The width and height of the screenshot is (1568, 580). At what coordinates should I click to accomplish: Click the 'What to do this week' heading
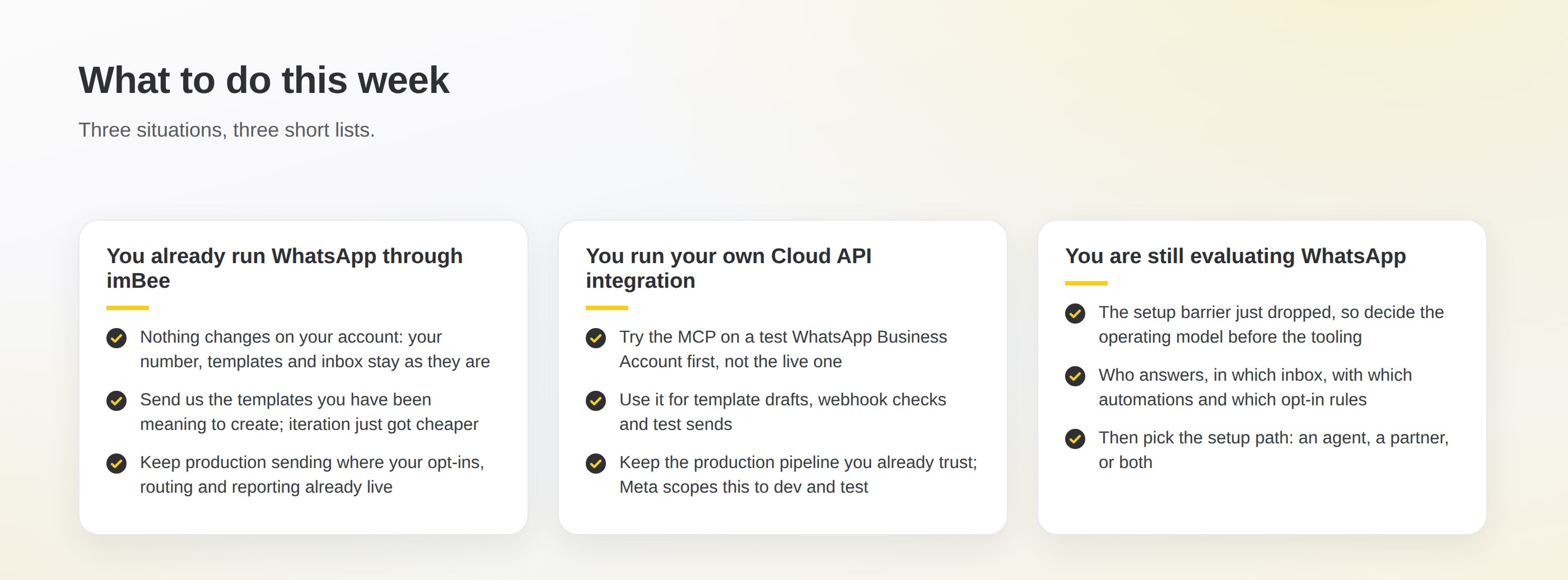(264, 80)
